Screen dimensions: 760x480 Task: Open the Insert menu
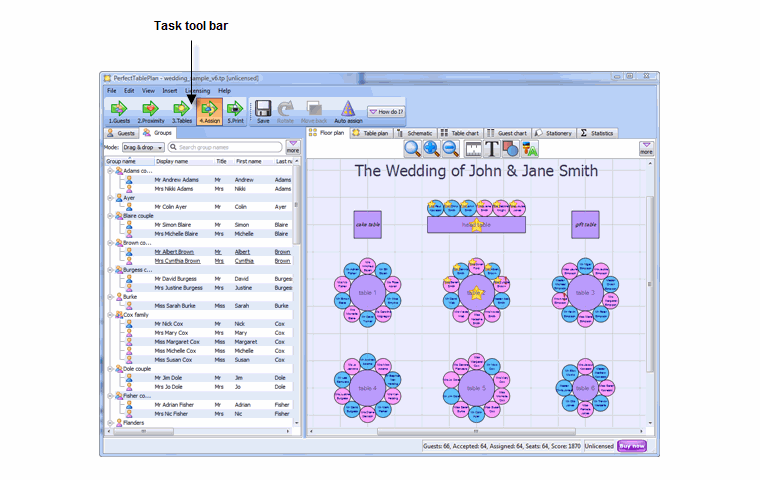point(170,90)
